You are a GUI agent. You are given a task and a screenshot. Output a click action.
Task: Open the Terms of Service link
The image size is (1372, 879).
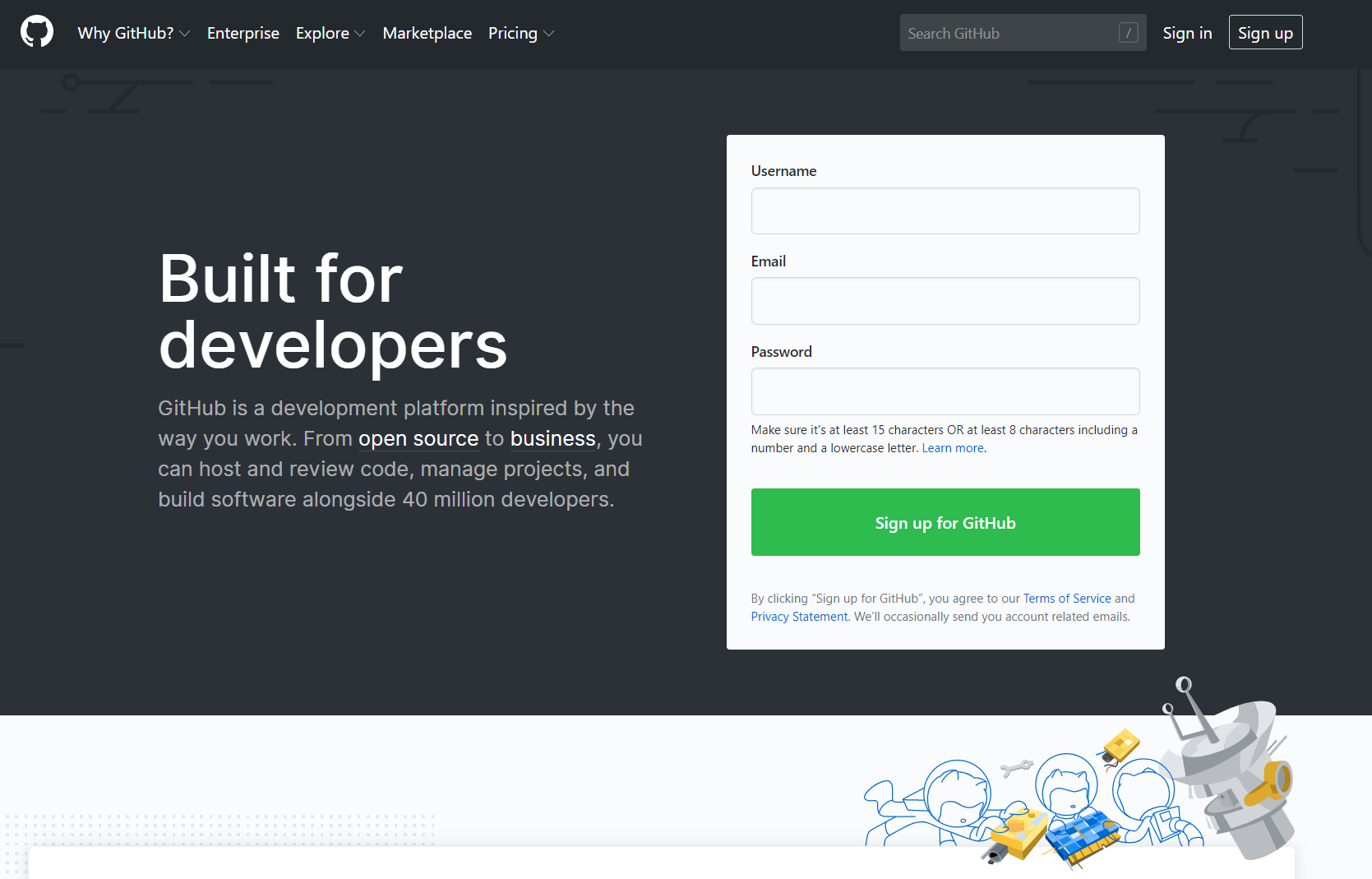coord(1067,599)
